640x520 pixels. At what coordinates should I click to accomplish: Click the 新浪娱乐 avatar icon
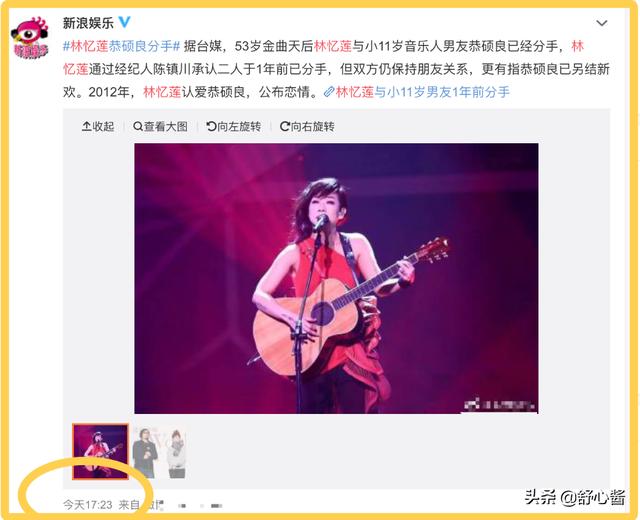click(29, 38)
